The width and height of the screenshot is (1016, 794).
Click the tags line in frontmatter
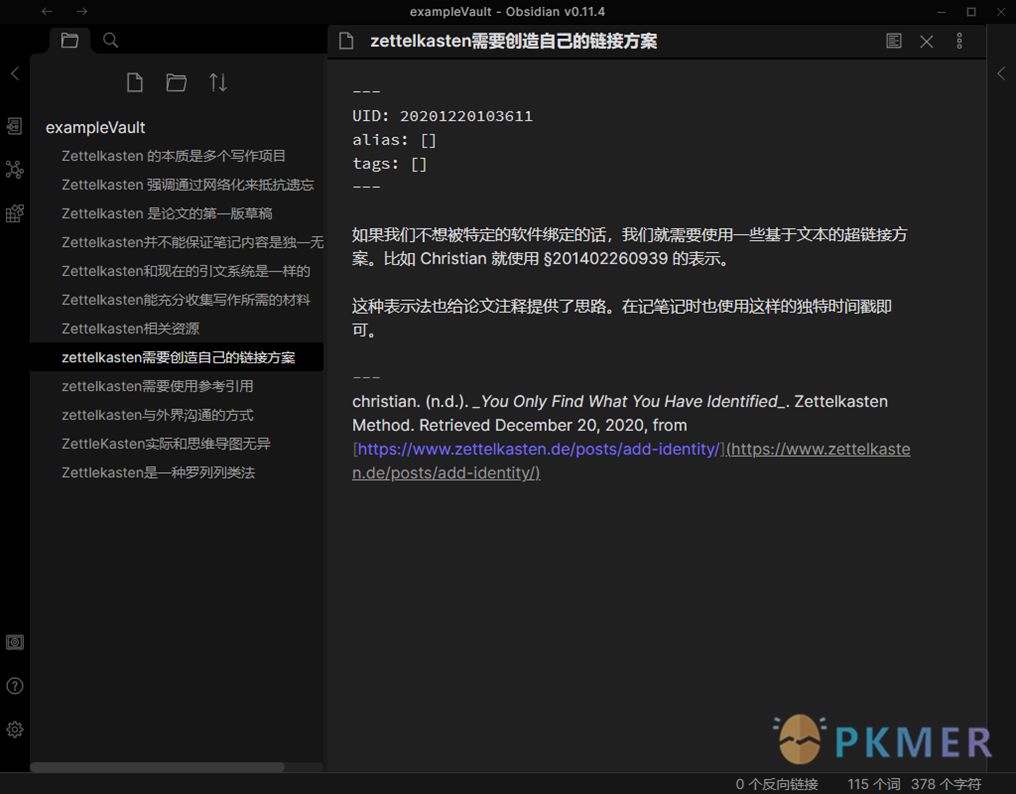[389, 164]
